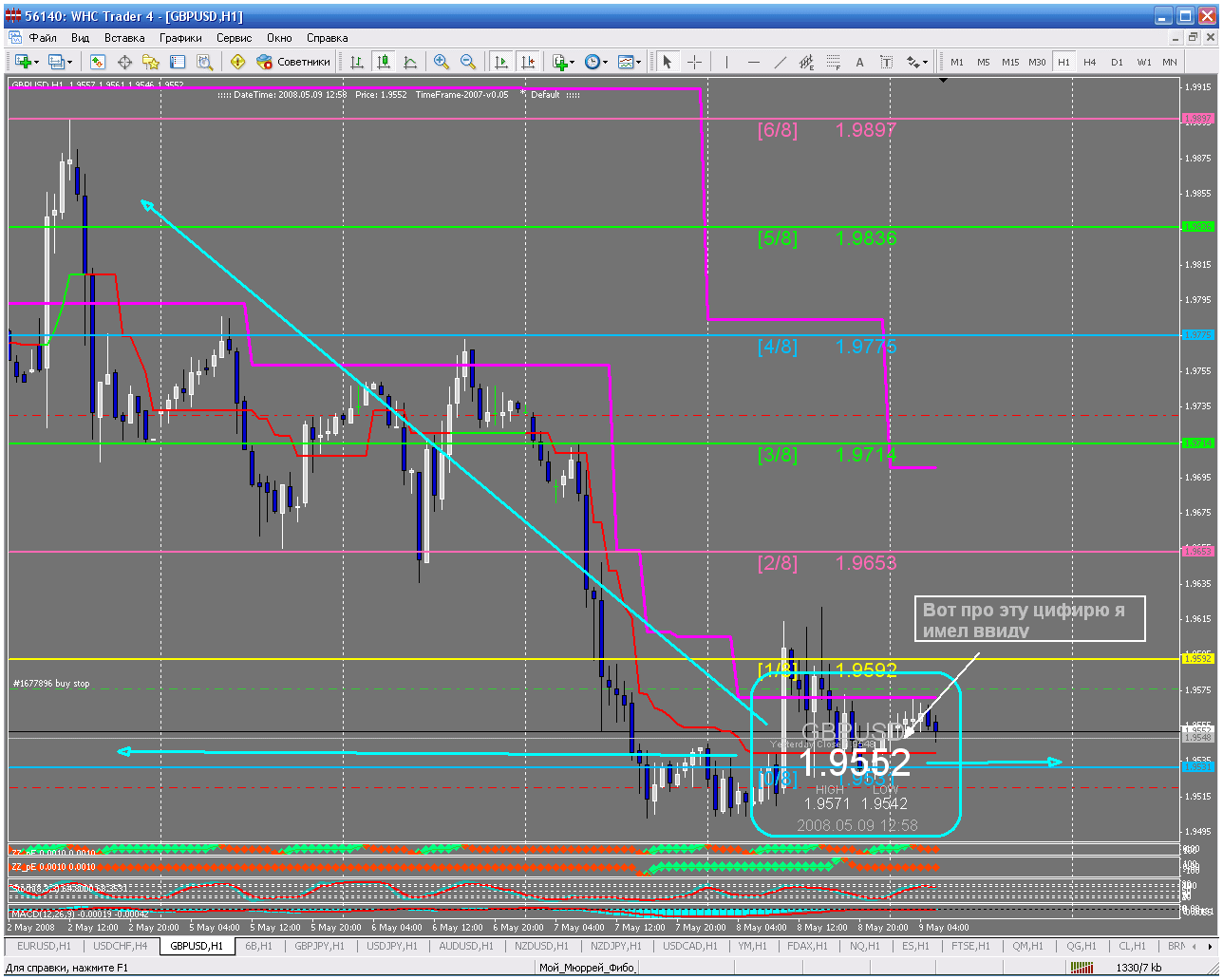The height and width of the screenshot is (980, 1223).
Task: Expand the Profiles dropdown arrow
Action: pyautogui.click(x=70, y=62)
